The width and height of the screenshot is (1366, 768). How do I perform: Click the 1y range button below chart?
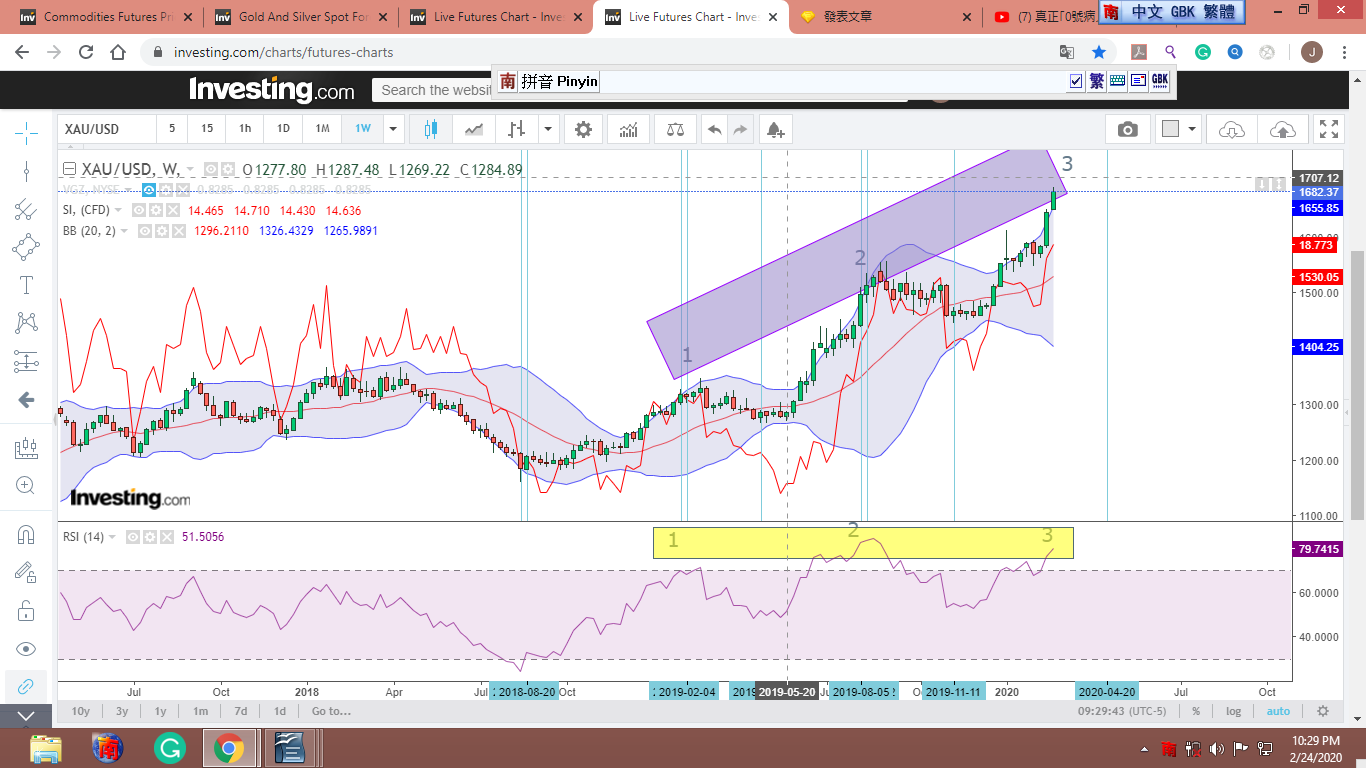pyautogui.click(x=160, y=711)
